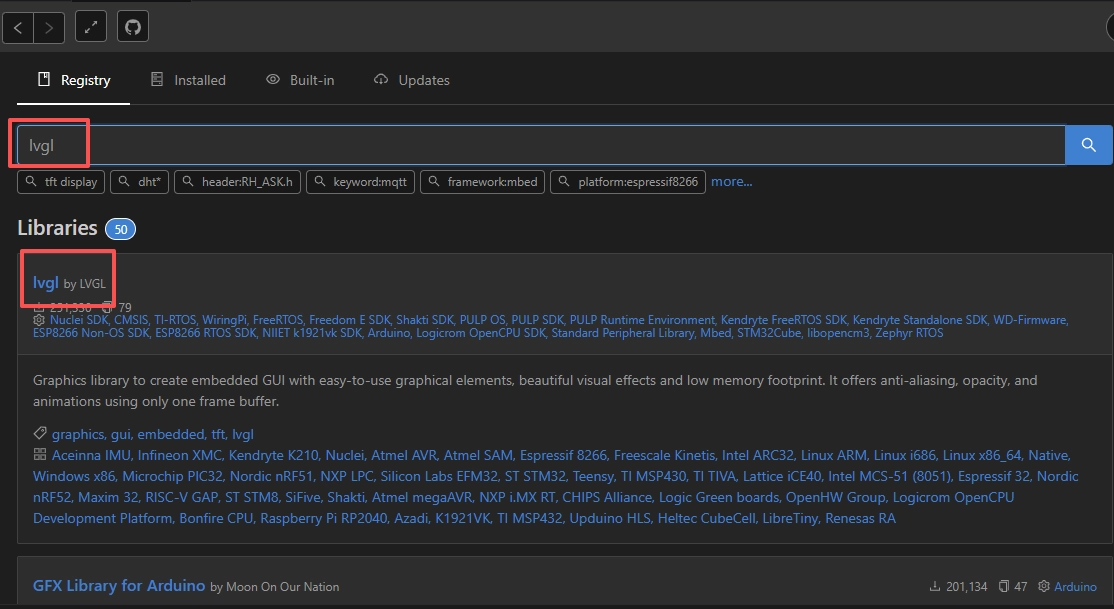Screen dimensions: 1114x609
Task: Open the Espressif 8266 platform link
Action: click(x=563, y=456)
